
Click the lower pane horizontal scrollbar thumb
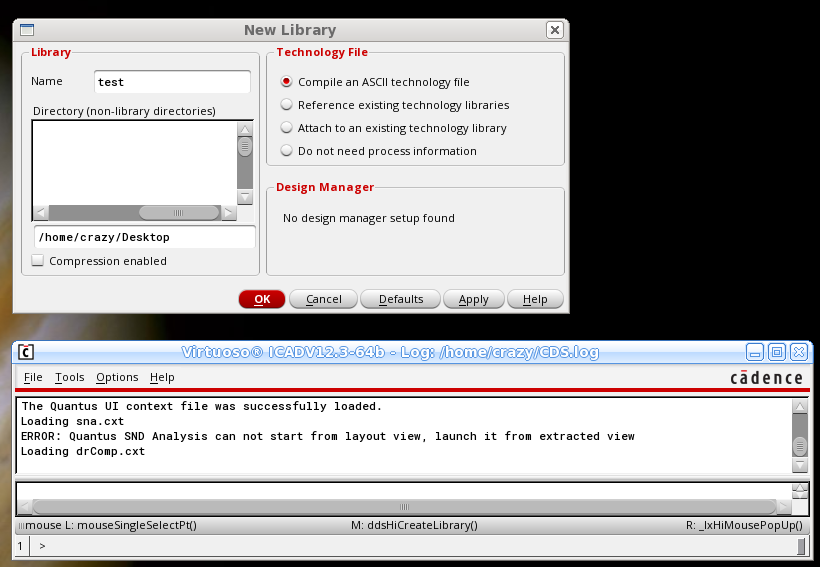click(404, 506)
